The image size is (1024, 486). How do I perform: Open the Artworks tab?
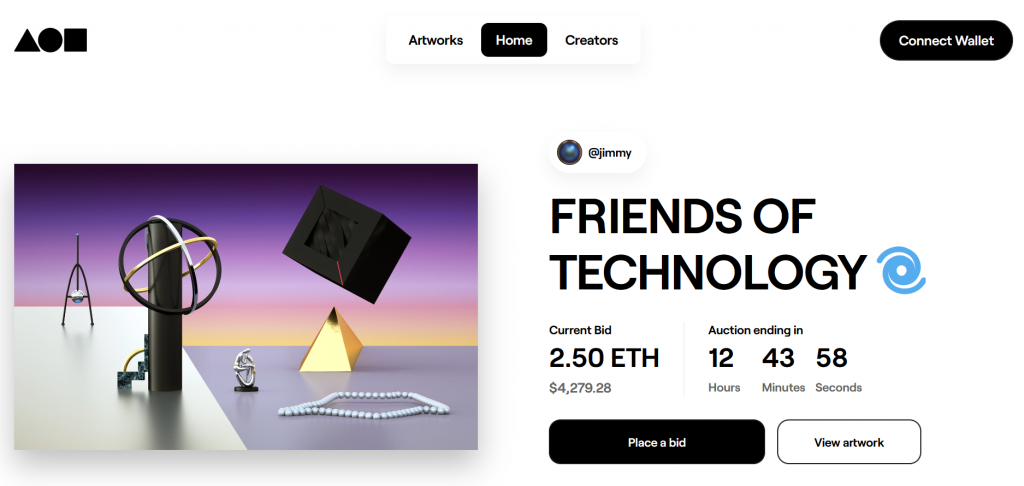pos(435,40)
